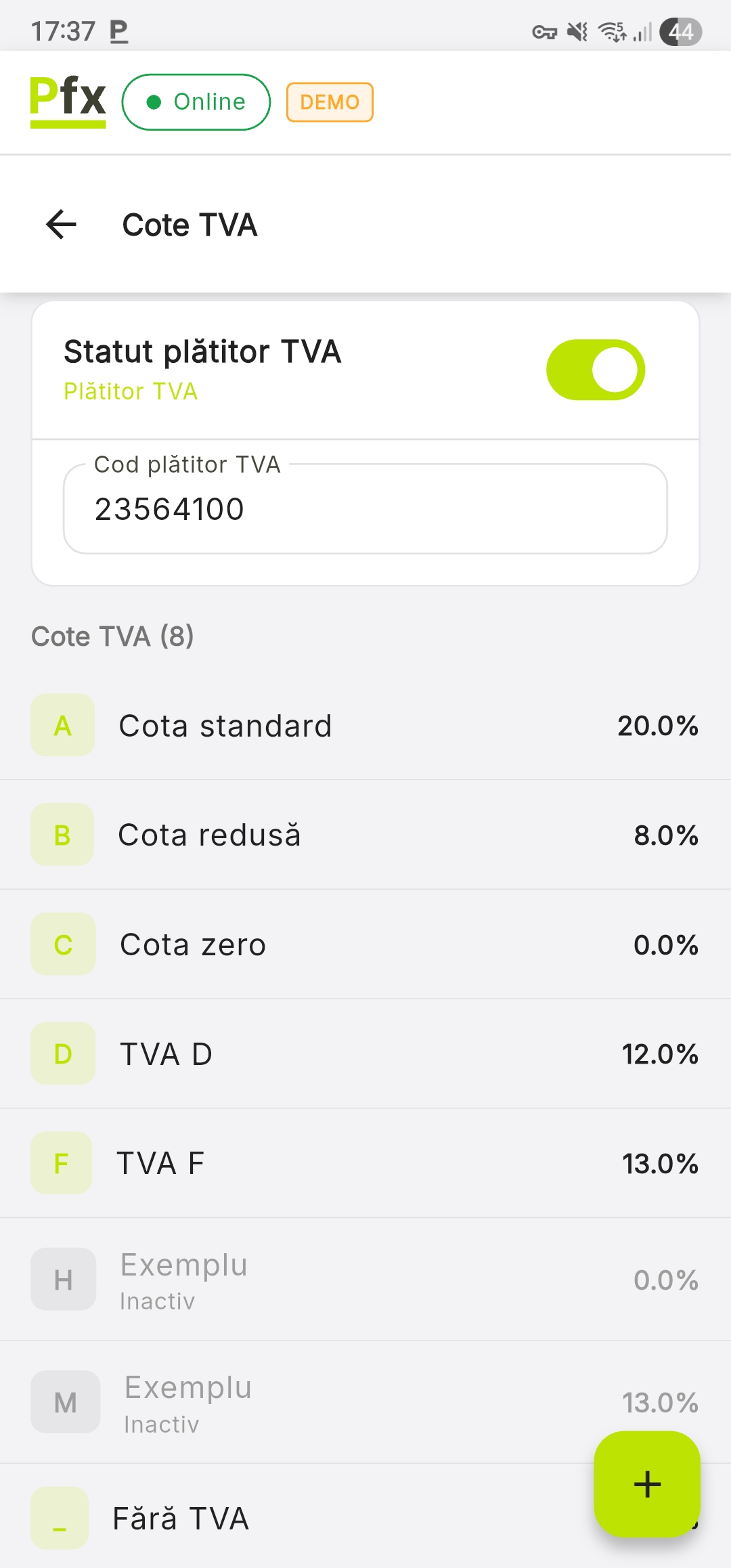Image resolution: width=731 pixels, height=1568 pixels.
Task: Tap the letter B rate badge
Action: coord(62,835)
